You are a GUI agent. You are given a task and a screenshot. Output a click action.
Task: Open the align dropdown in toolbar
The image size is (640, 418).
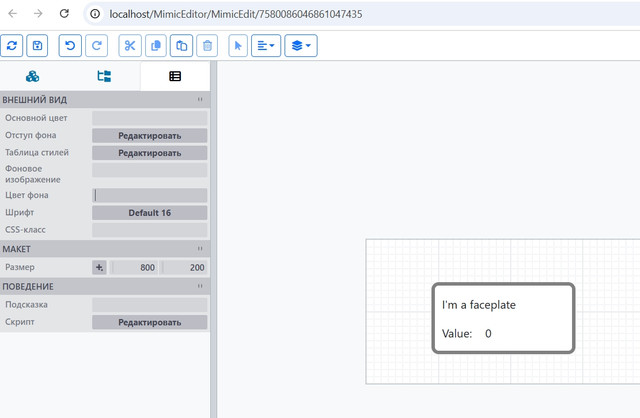pos(266,45)
